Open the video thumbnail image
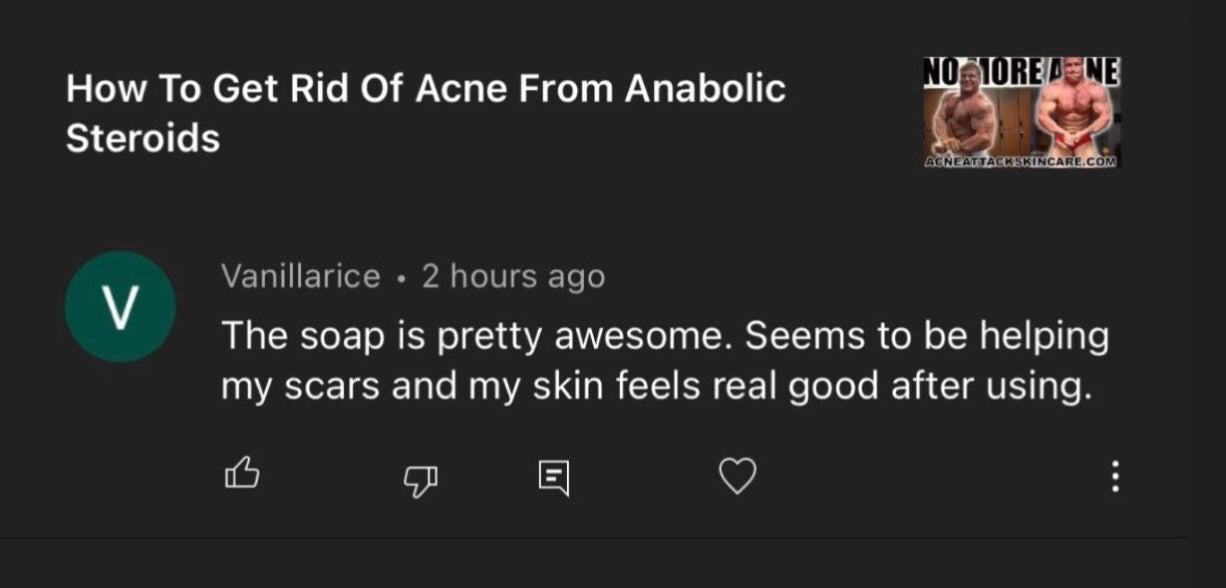The image size is (1226, 588). point(1021,113)
